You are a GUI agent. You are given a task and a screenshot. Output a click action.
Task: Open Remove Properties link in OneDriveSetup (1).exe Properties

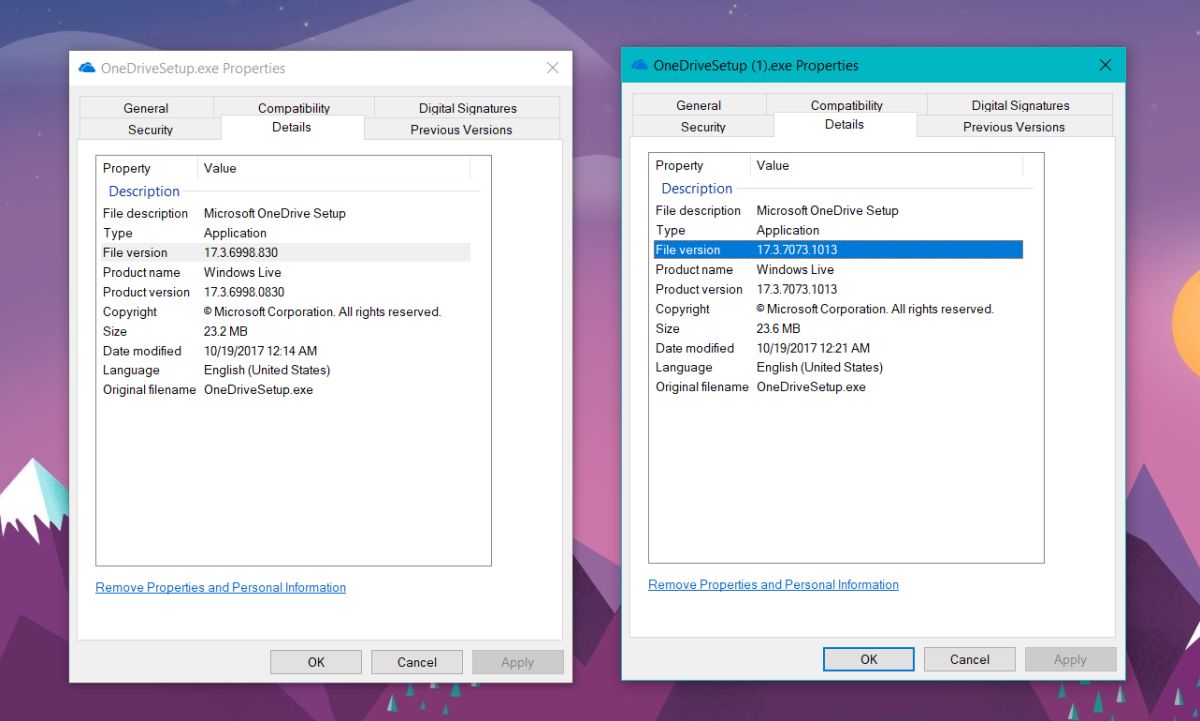click(774, 584)
